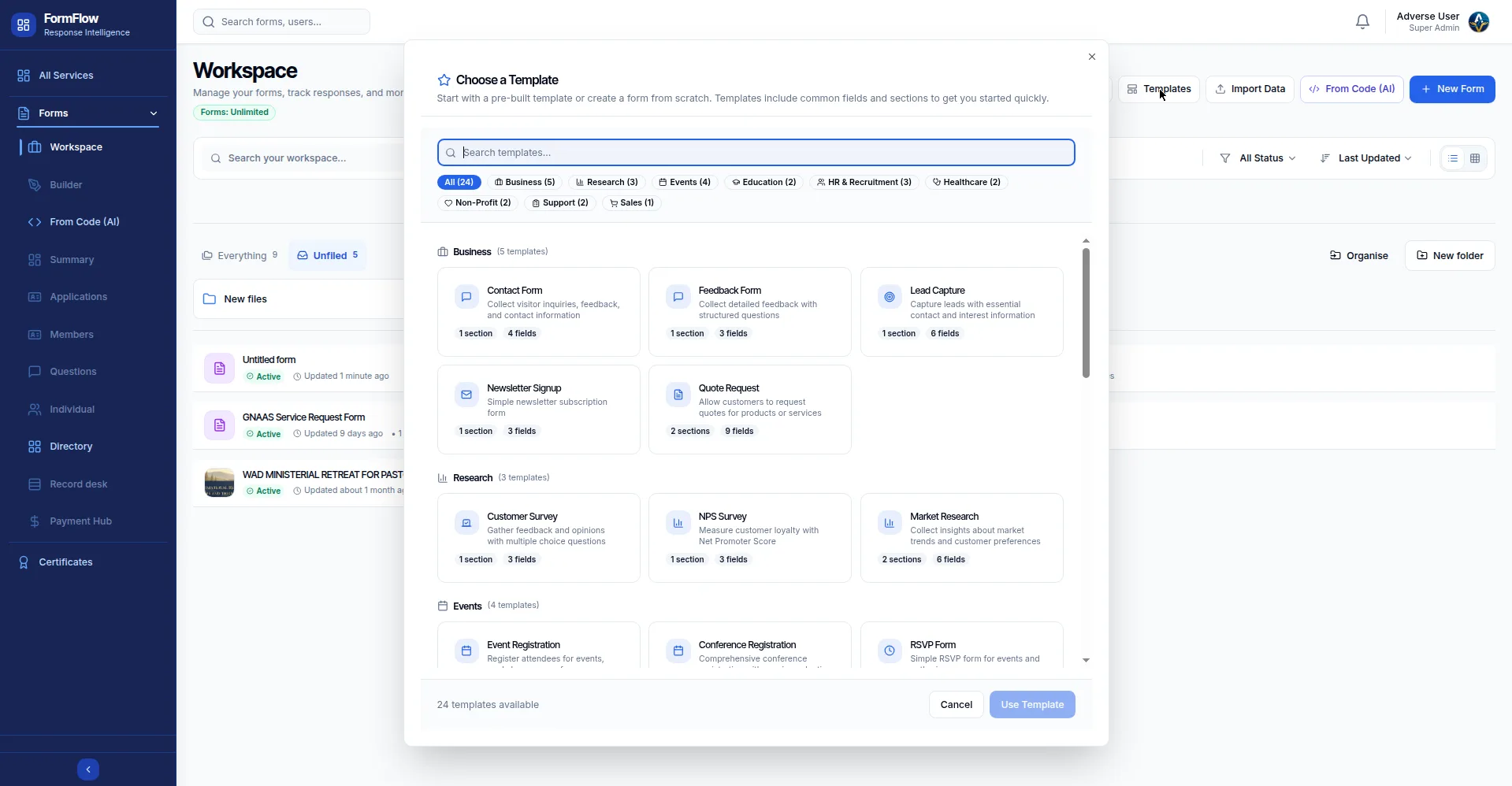Screen dimensions: 1512x786
Task: Click the Lead Capture target icon
Action: click(890, 297)
